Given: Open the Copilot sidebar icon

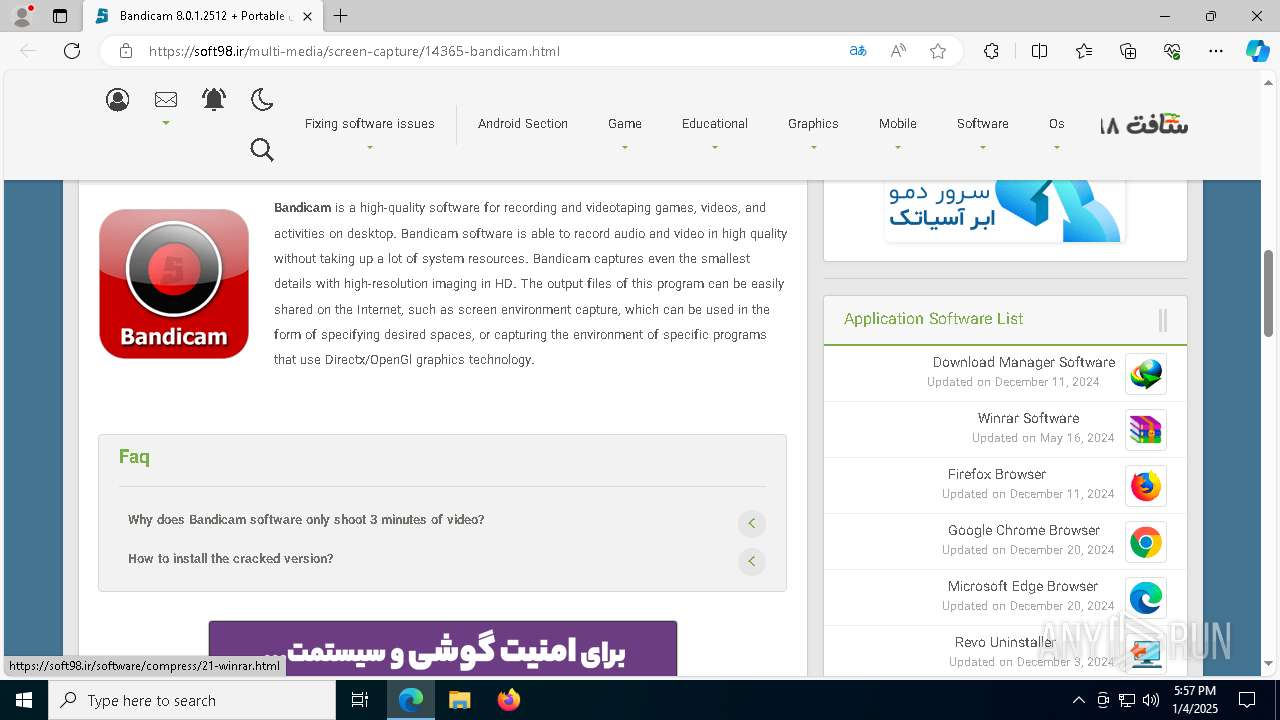Looking at the screenshot, I should pyautogui.click(x=1257, y=51).
